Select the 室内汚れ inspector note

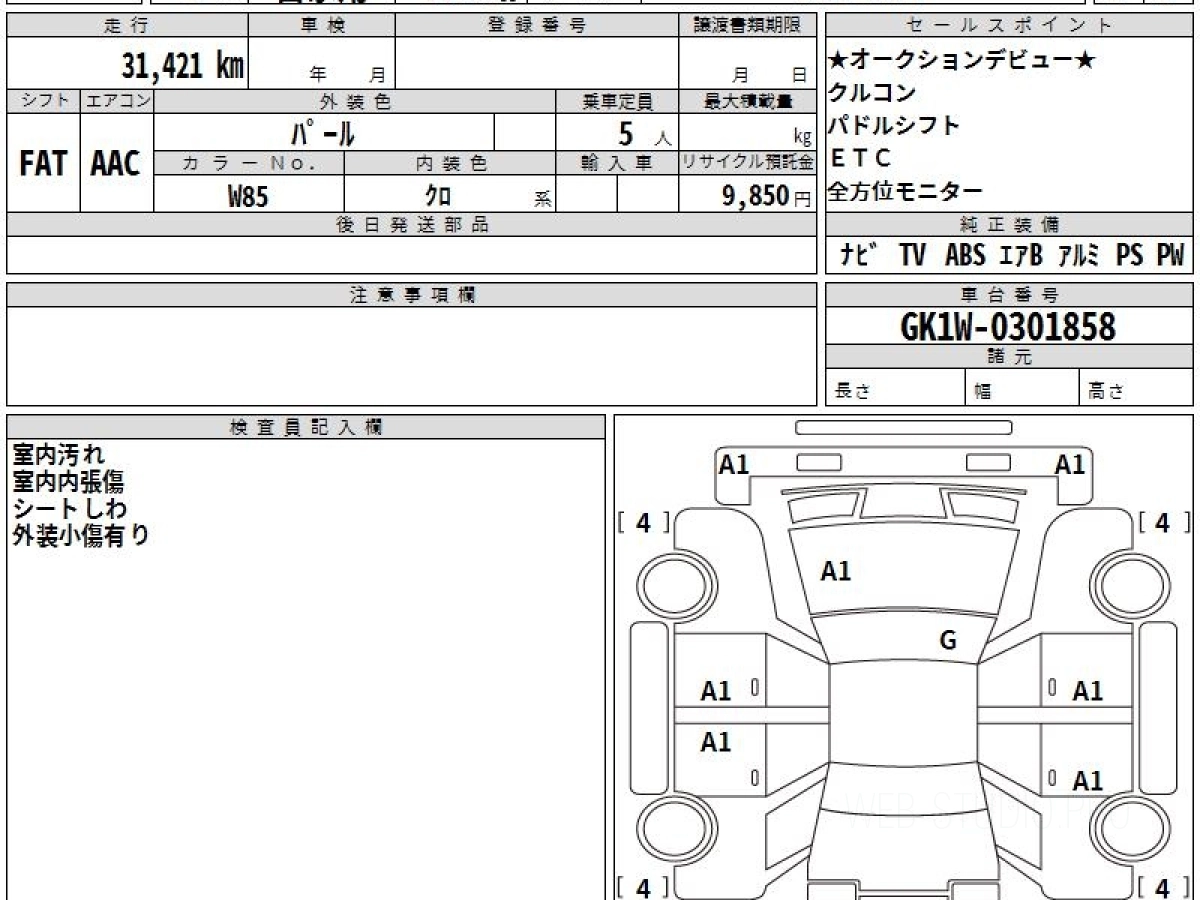coord(58,455)
